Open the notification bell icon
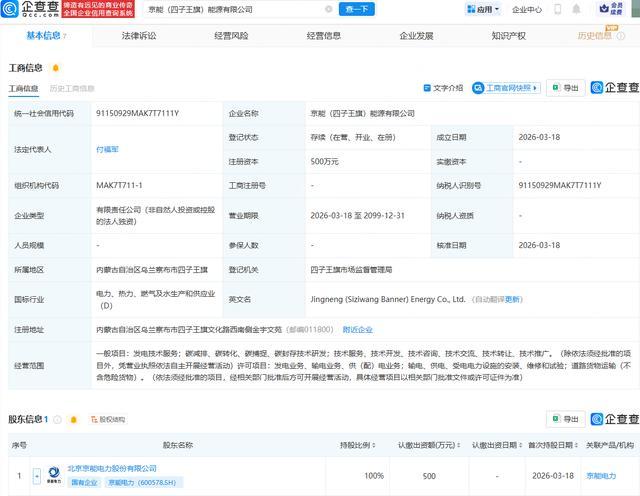Screen dimensions: 640x496 [576, 9]
